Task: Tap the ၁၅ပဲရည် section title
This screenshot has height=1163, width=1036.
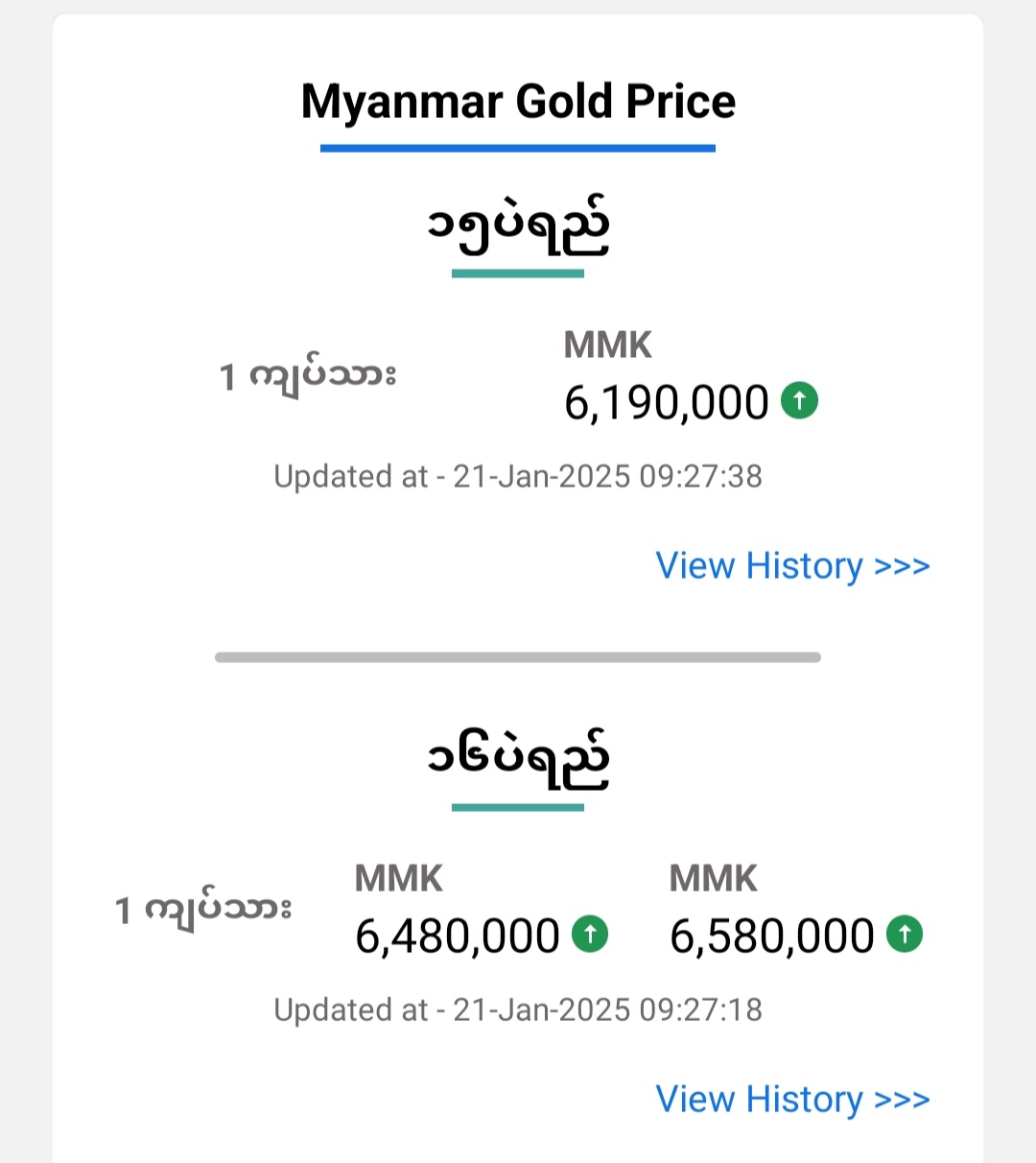Action: pos(518,227)
